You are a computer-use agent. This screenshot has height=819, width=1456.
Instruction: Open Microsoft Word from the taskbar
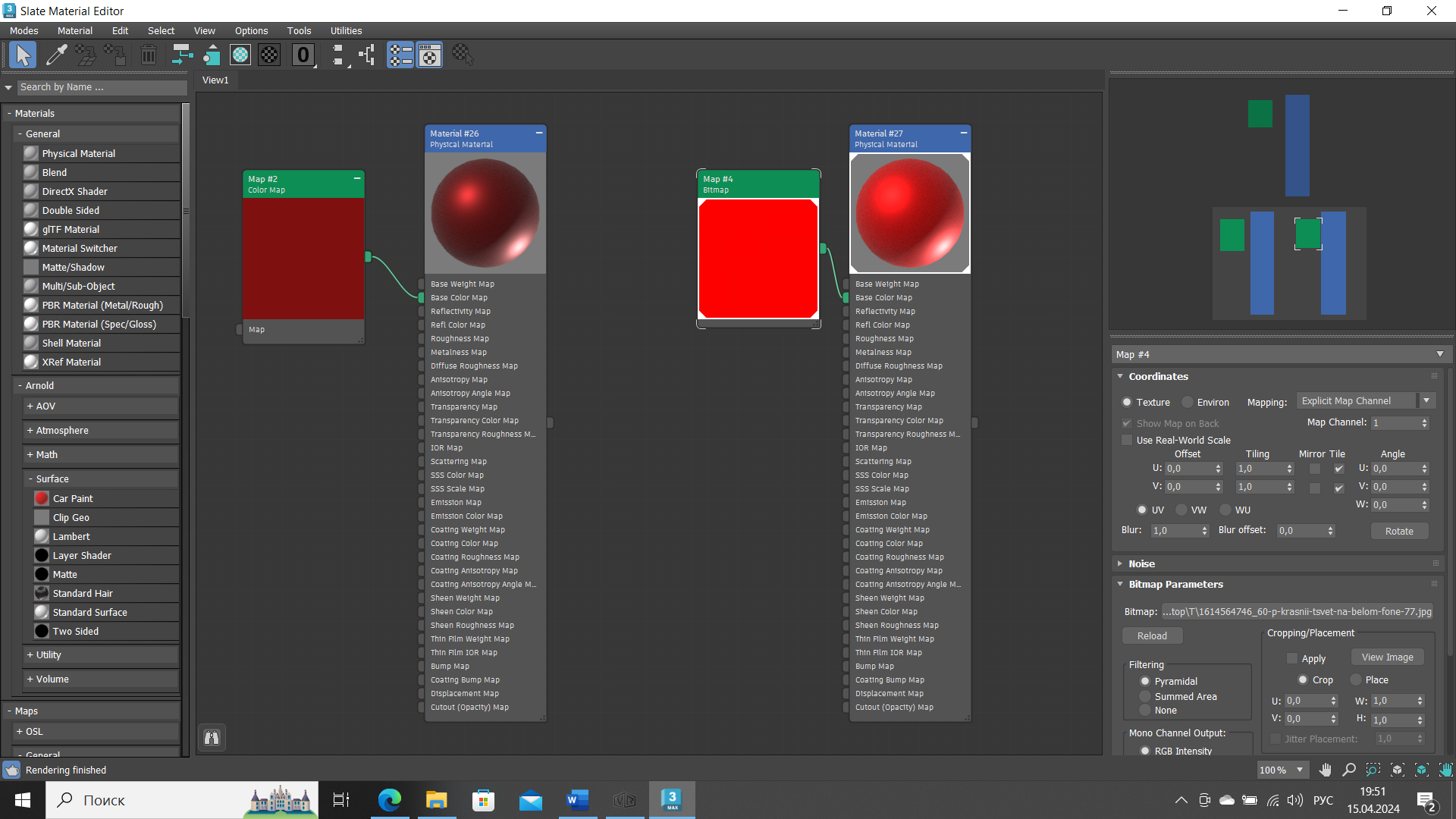point(578,800)
